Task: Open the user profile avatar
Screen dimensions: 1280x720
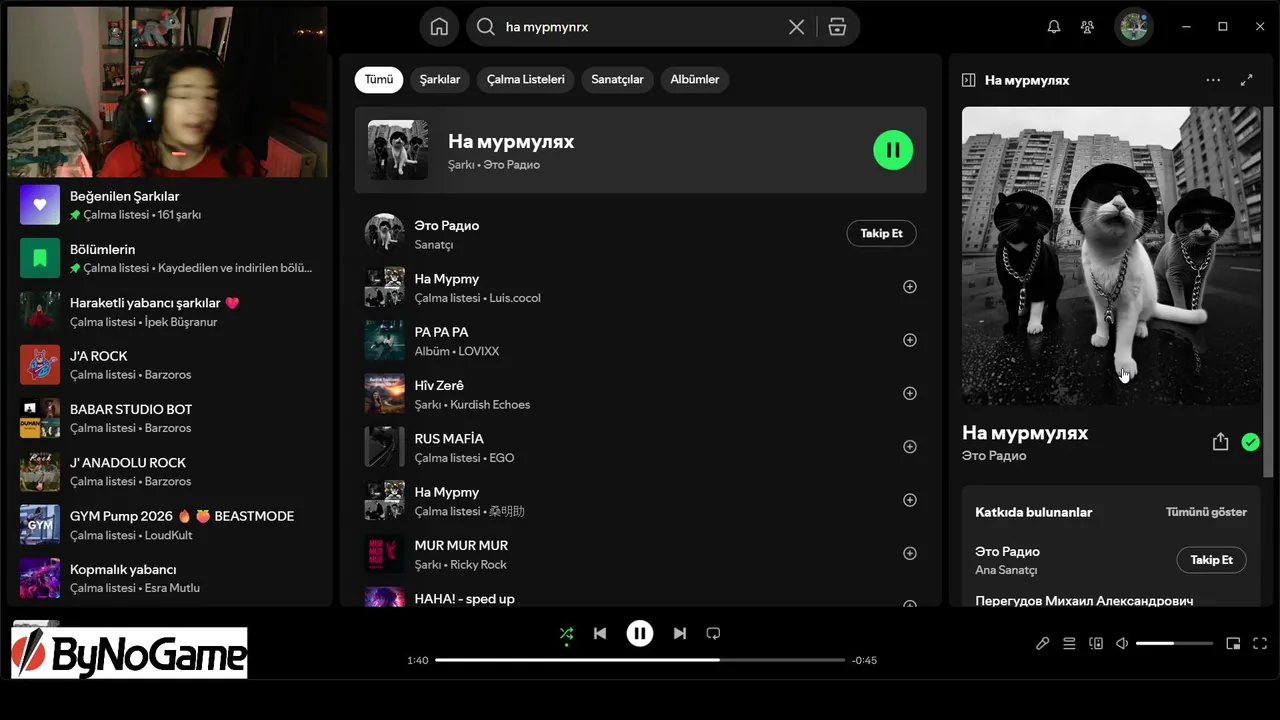Action: click(x=1133, y=27)
